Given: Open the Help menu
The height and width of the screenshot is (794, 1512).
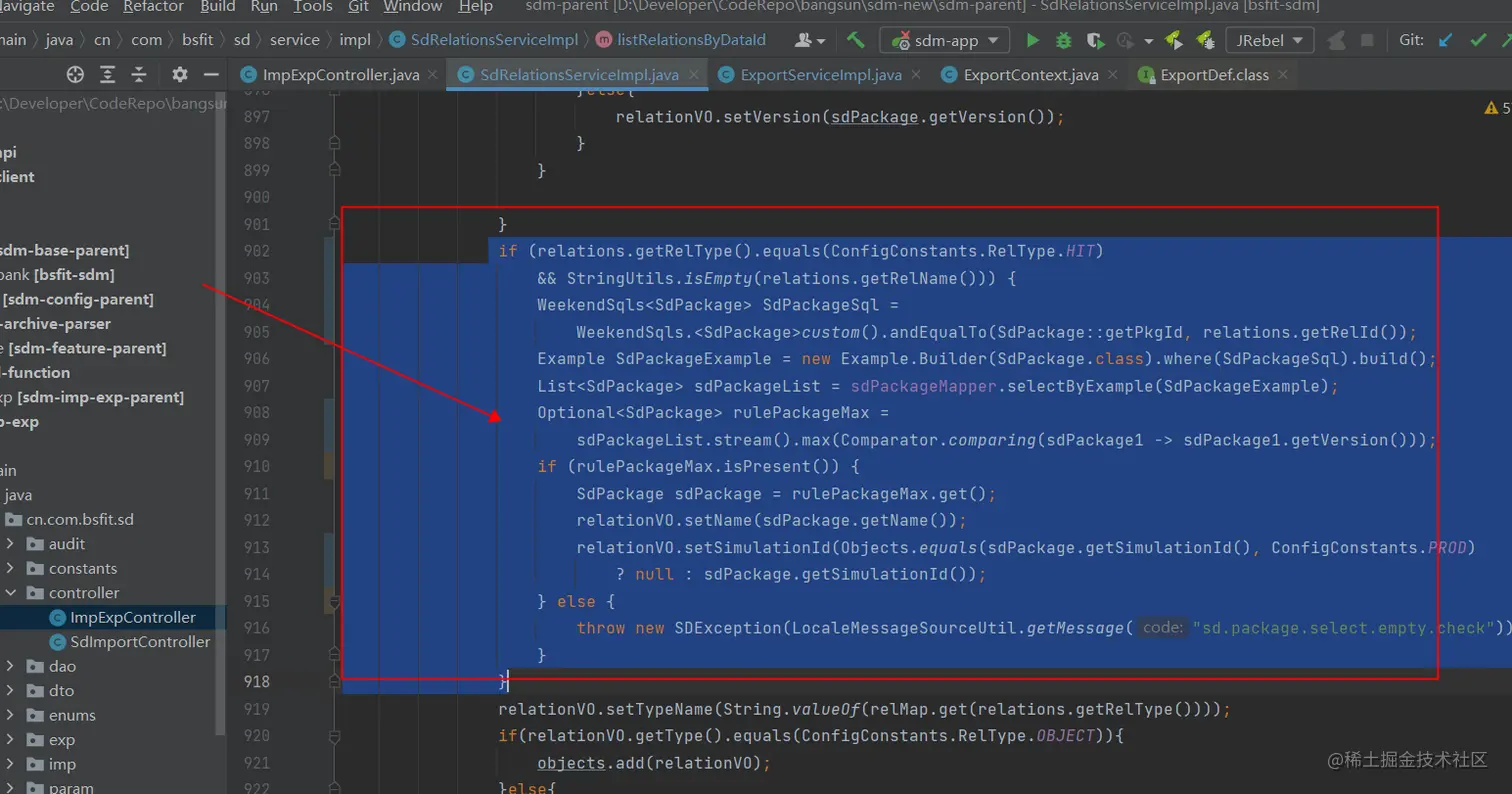Looking at the screenshot, I should 476,7.
